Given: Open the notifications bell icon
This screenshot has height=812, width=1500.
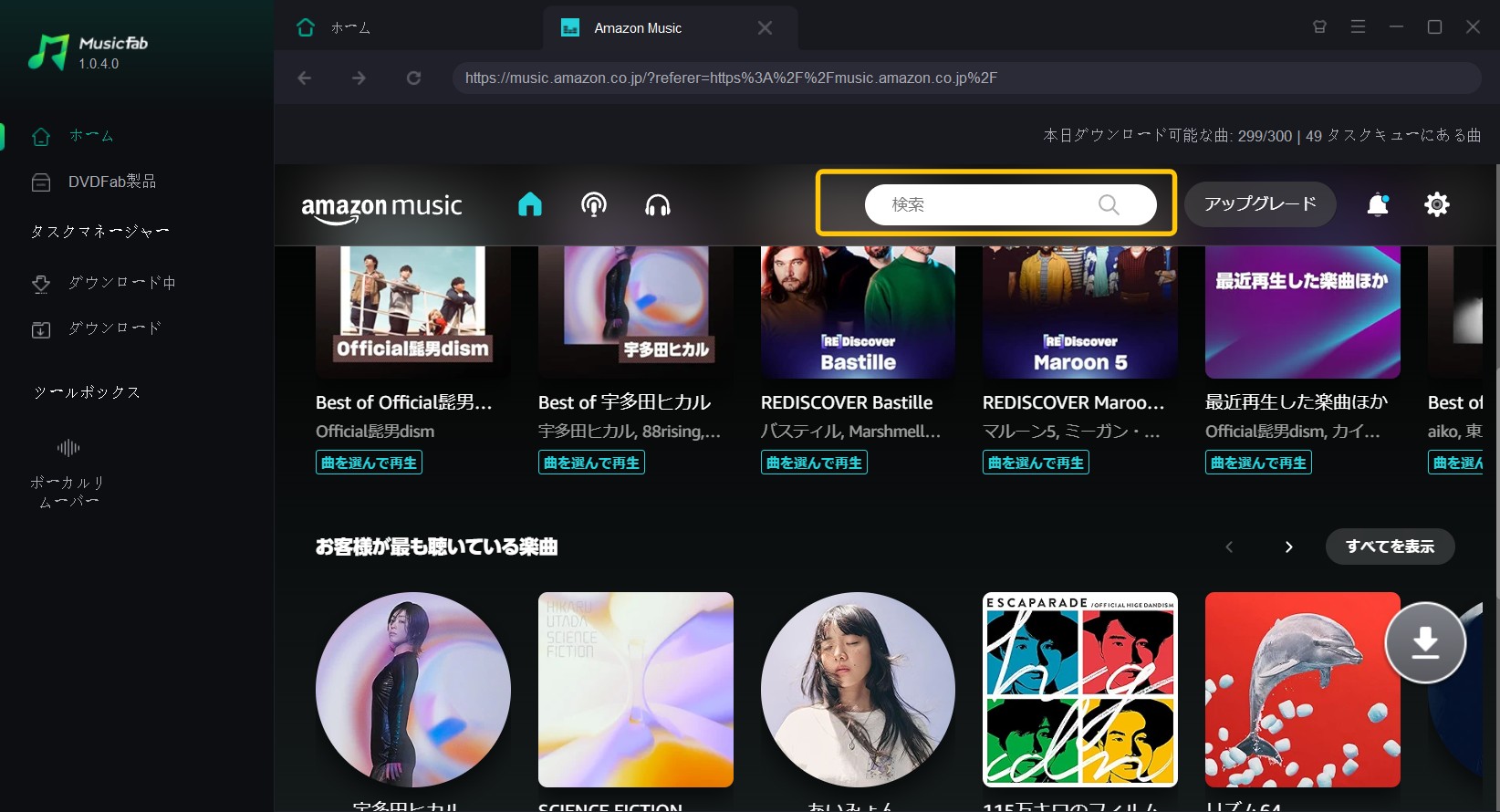Looking at the screenshot, I should pos(1378,204).
